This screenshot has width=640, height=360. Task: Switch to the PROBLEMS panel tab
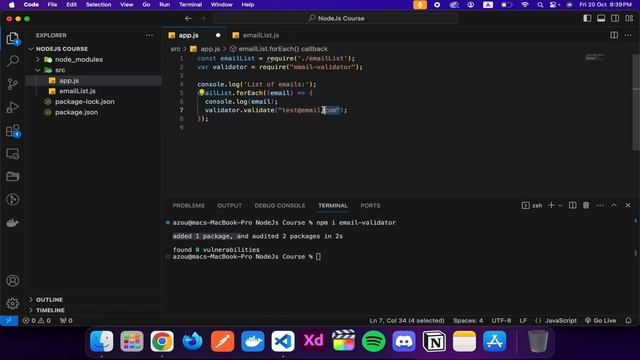coord(189,205)
